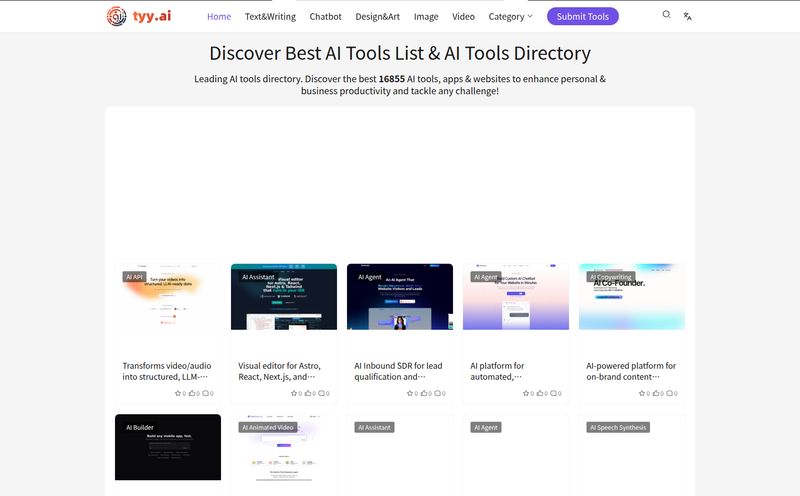800x496 pixels.
Task: Click the tyy.ai brand text link
Action: 152,16
